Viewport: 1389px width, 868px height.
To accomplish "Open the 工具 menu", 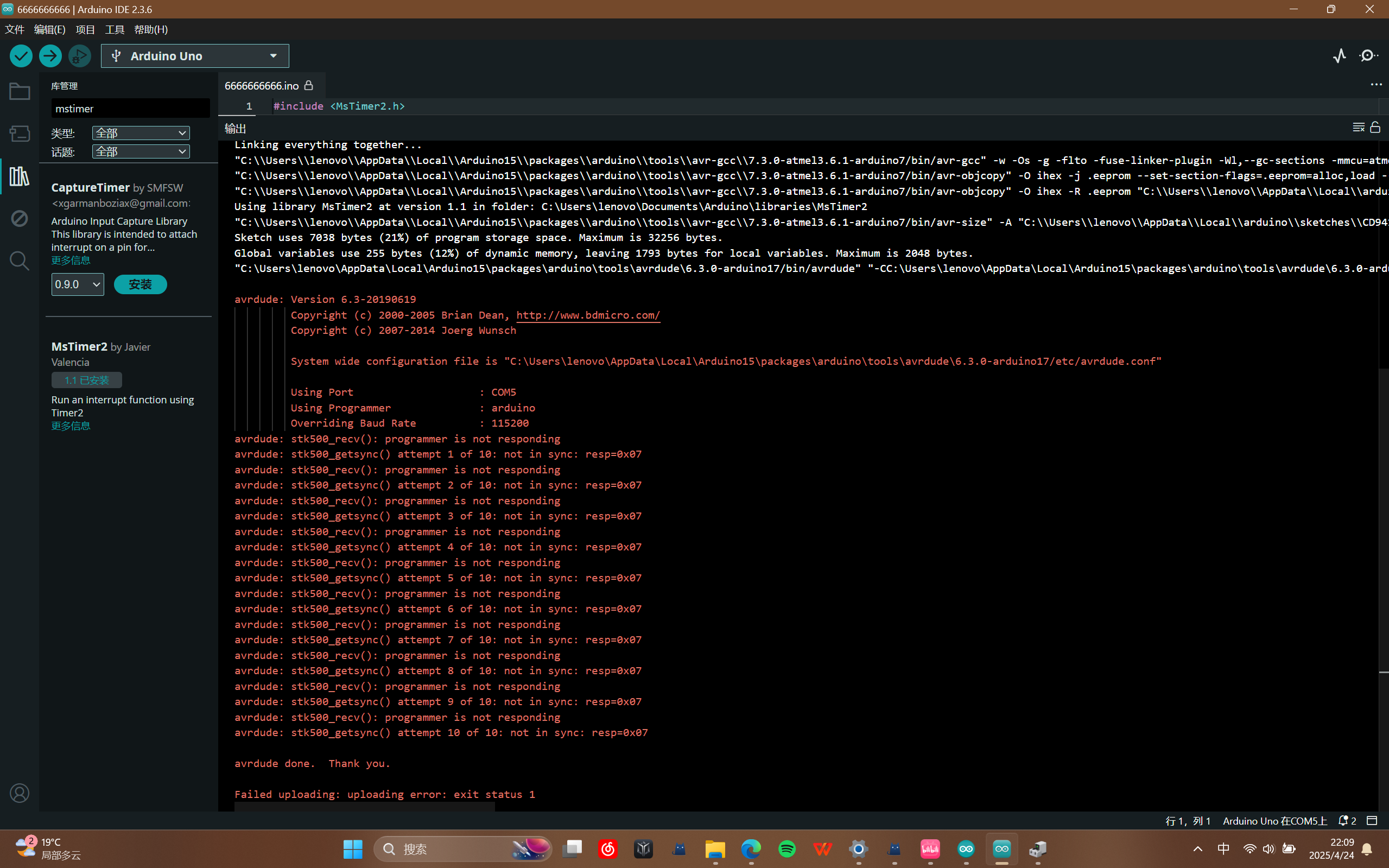I will 114,29.
